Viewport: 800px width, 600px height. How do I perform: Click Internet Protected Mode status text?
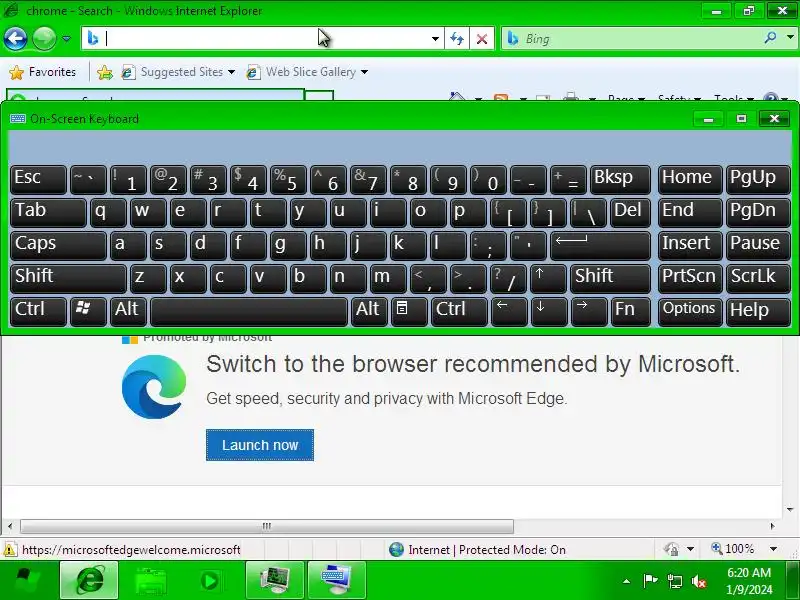pyautogui.click(x=487, y=550)
